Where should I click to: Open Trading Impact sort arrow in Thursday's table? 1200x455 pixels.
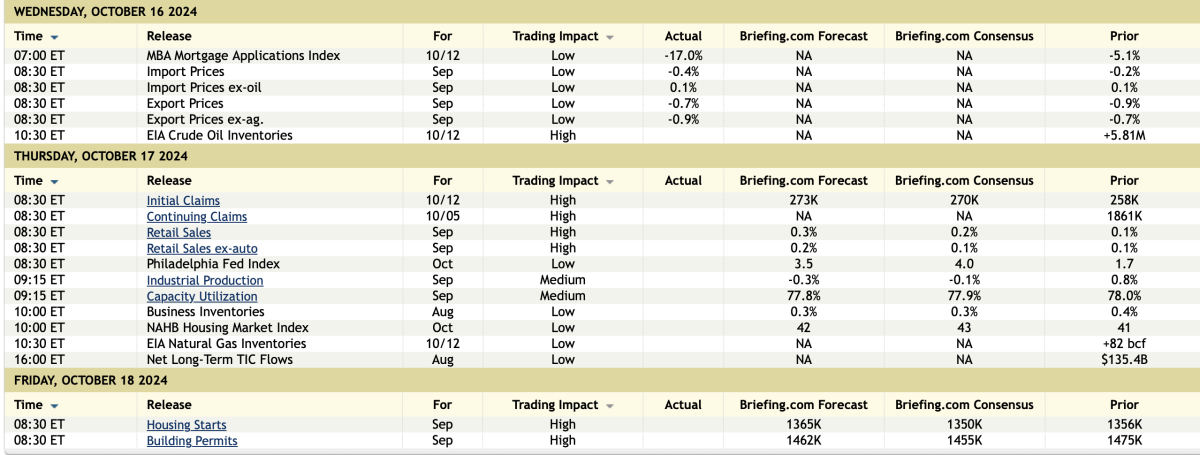click(x=610, y=182)
